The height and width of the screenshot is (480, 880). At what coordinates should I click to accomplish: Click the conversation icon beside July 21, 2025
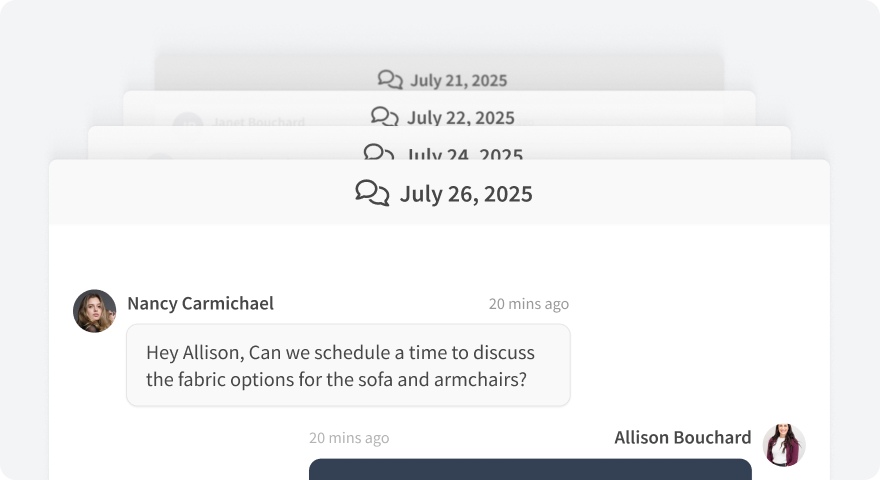[x=390, y=80]
